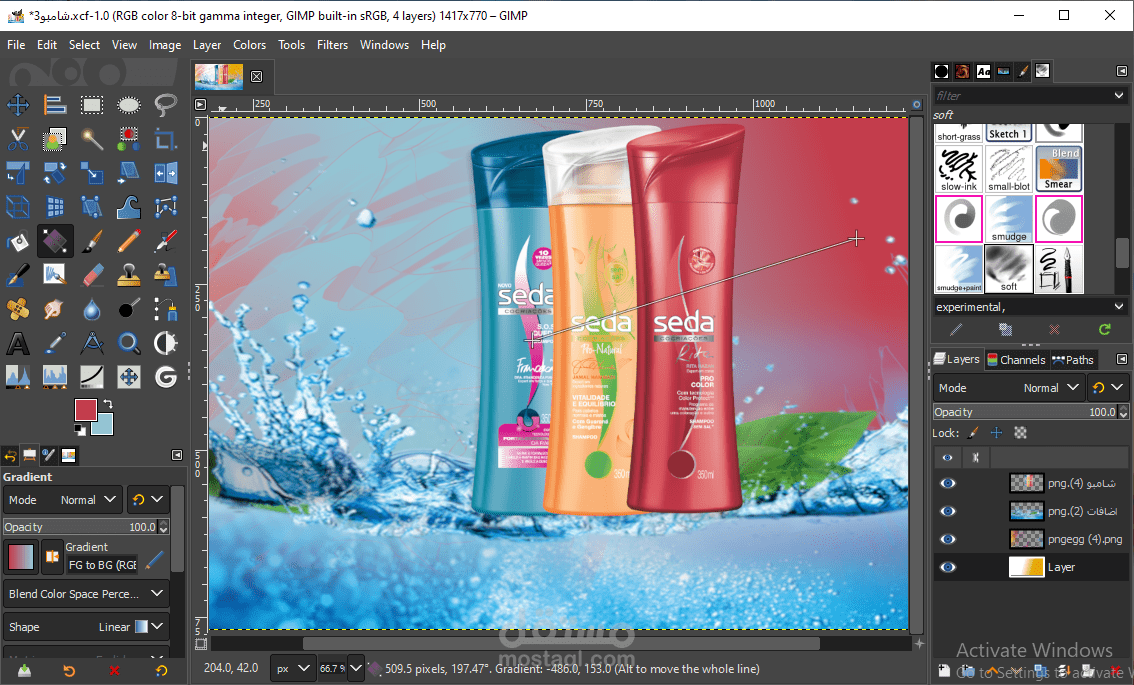
Task: Toggle visibility of the layer named Layer
Action: [947, 567]
